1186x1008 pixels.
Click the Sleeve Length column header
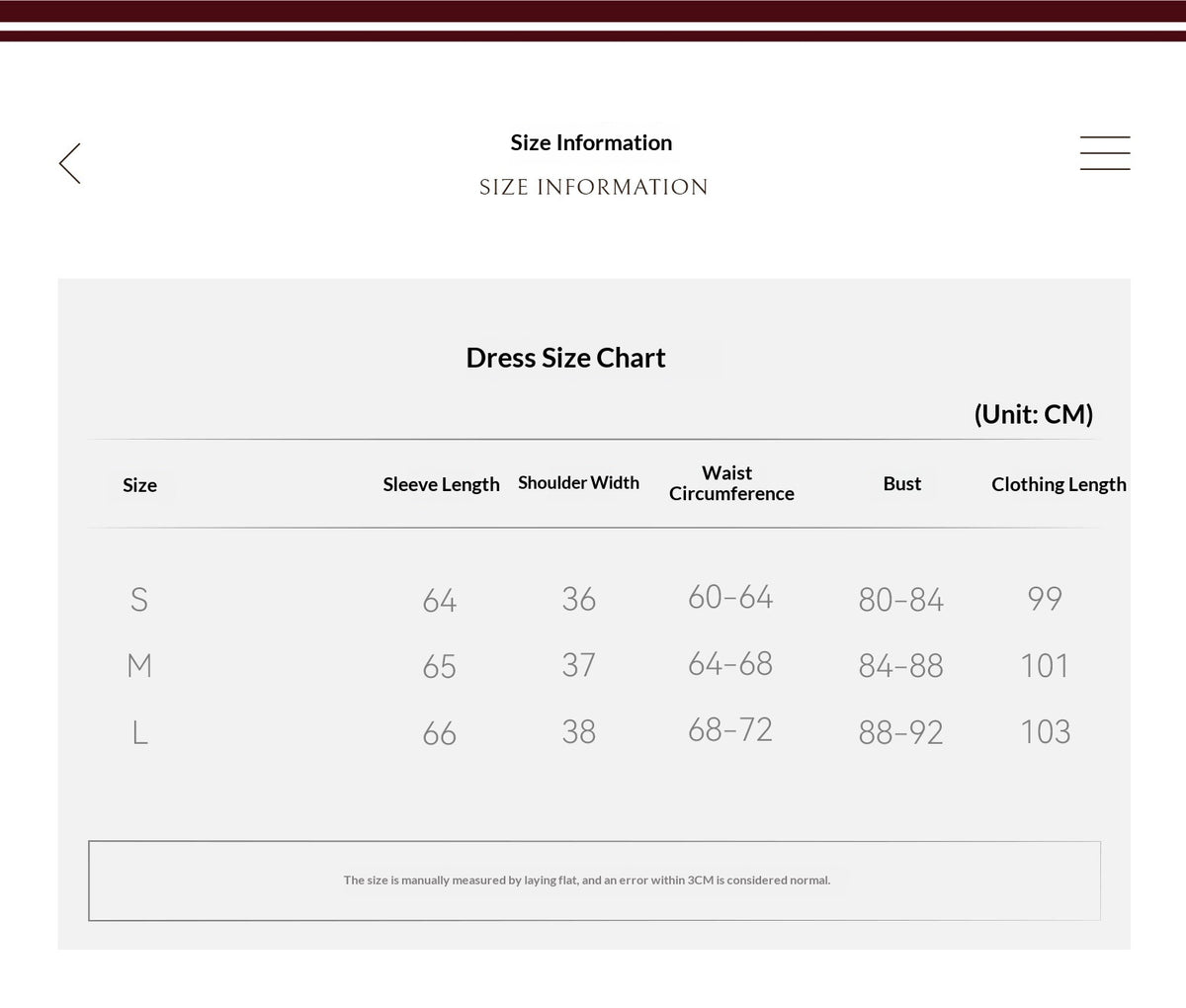tap(441, 484)
